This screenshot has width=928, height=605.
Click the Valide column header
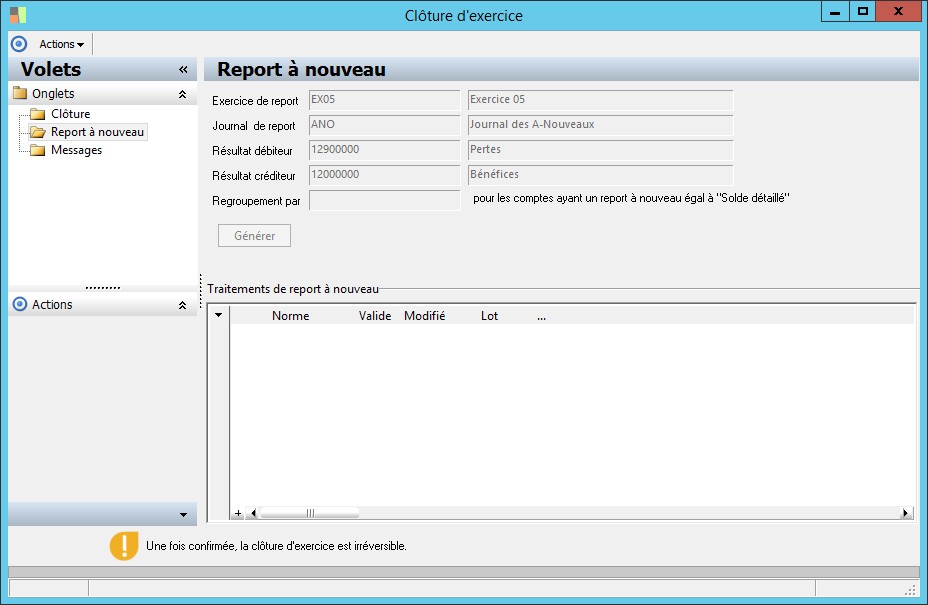375,316
